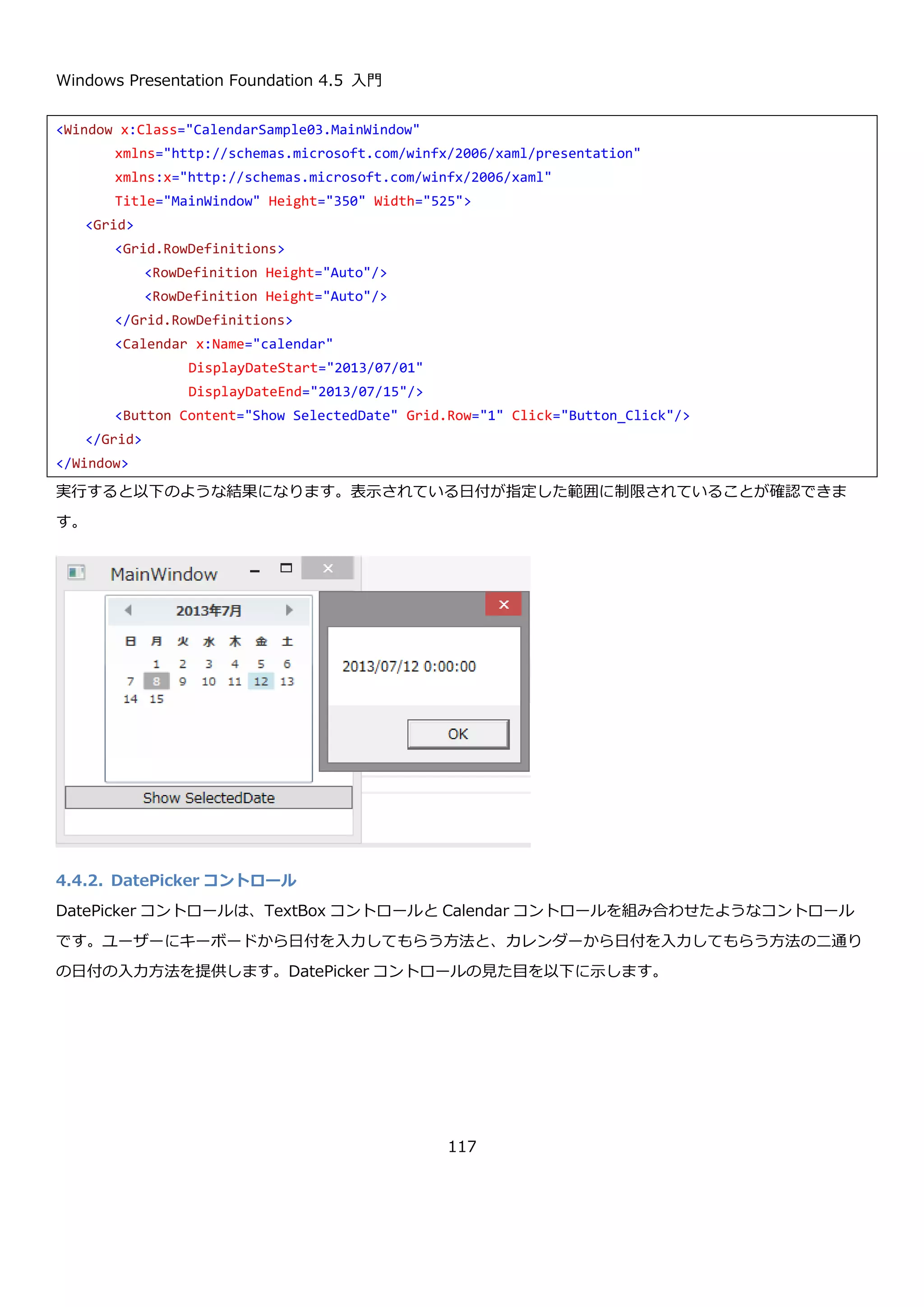Click the Windows Presentation Foundation 4.5 入門 header
This screenshot has height=1307, width=924.
219,80
